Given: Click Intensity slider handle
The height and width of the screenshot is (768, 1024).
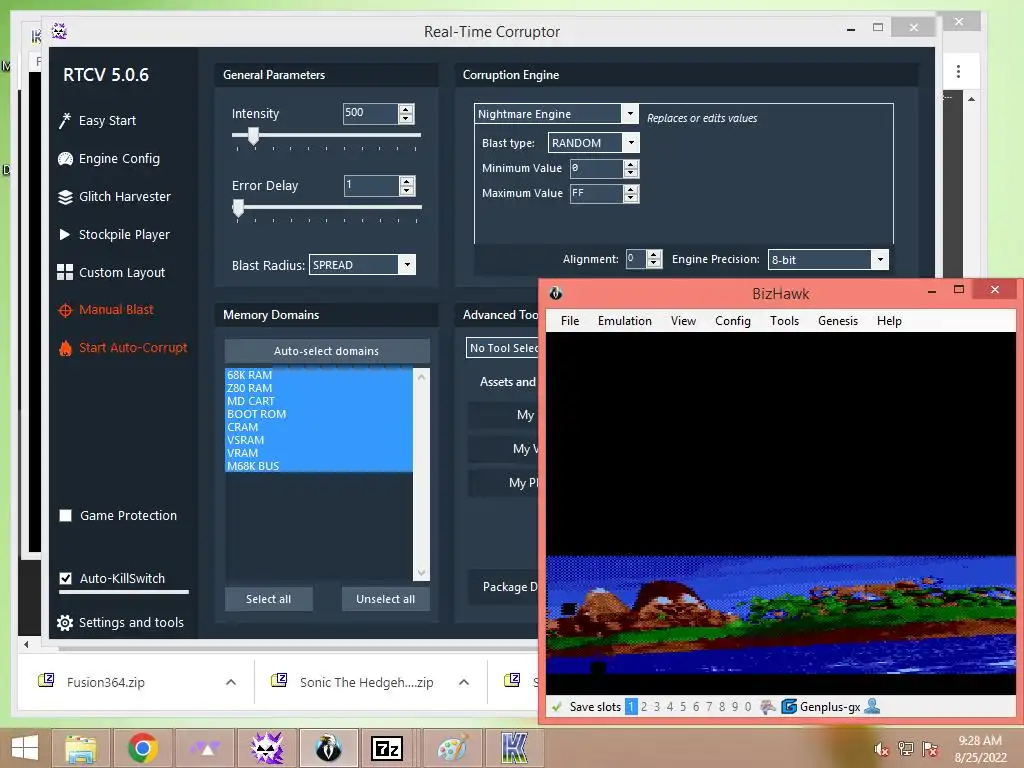Looking at the screenshot, I should click(x=253, y=136).
